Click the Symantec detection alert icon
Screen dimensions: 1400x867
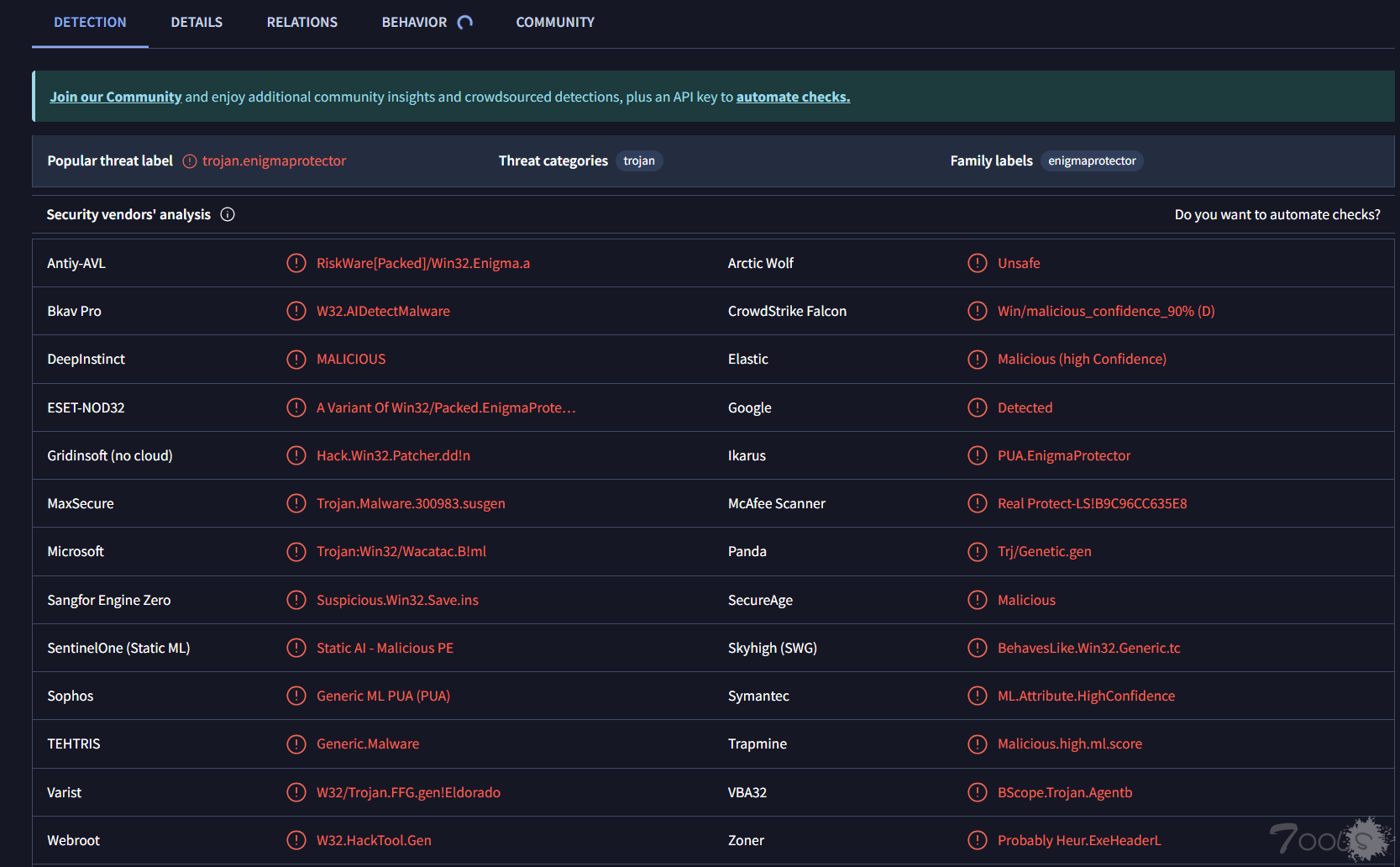(x=978, y=696)
